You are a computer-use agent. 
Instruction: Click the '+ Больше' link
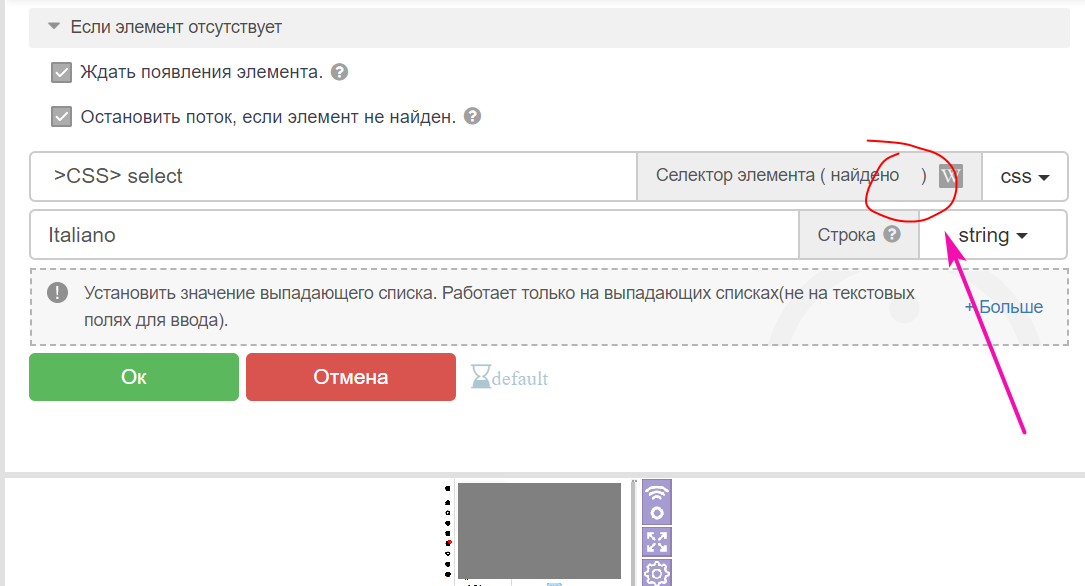coord(1004,307)
